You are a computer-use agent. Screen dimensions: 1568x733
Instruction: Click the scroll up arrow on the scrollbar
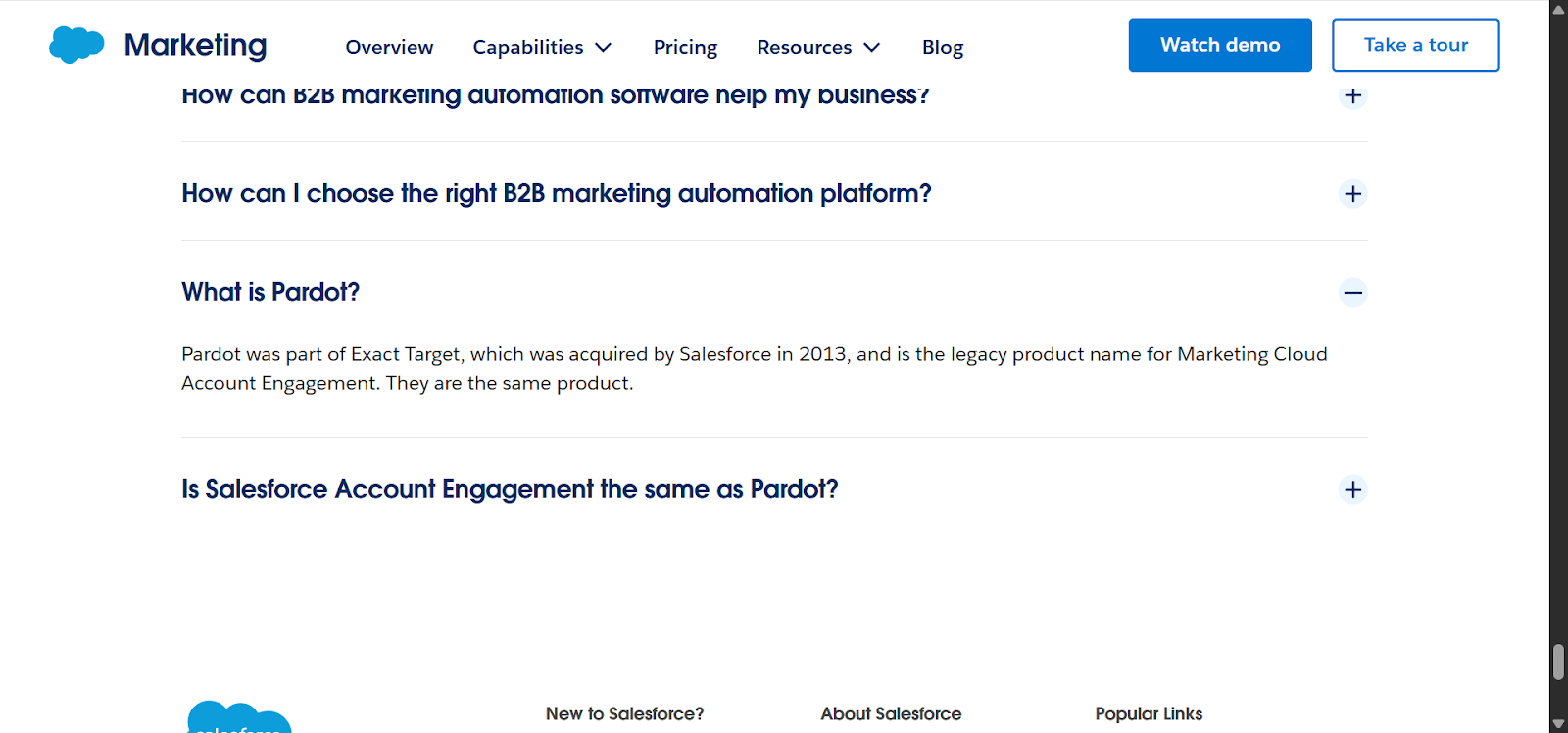pyautogui.click(x=1558, y=9)
